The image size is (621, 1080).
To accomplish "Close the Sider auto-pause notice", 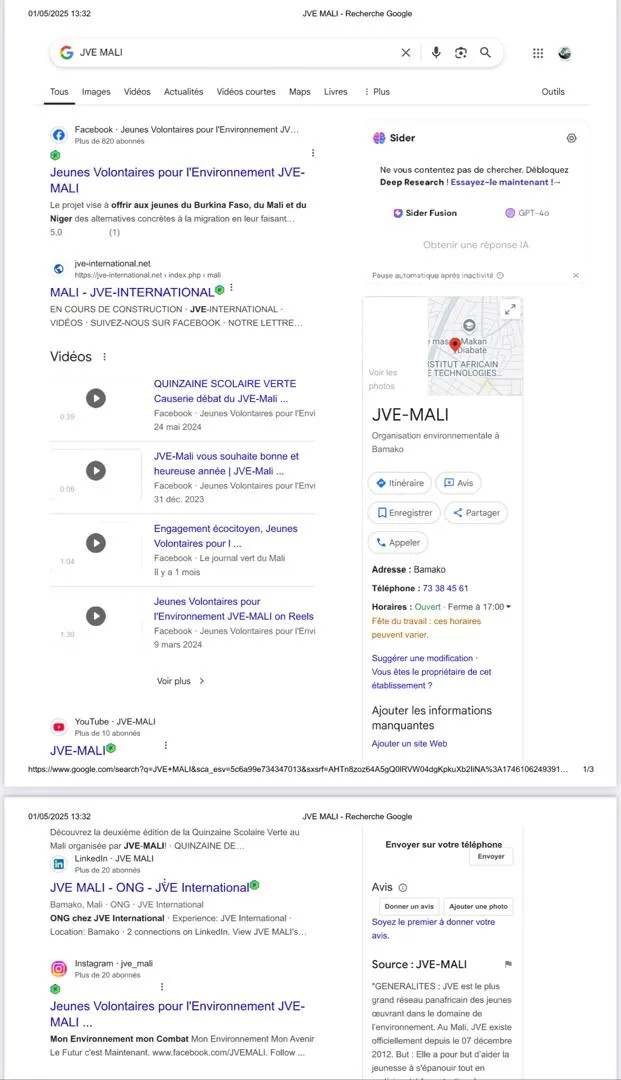I will click(576, 275).
